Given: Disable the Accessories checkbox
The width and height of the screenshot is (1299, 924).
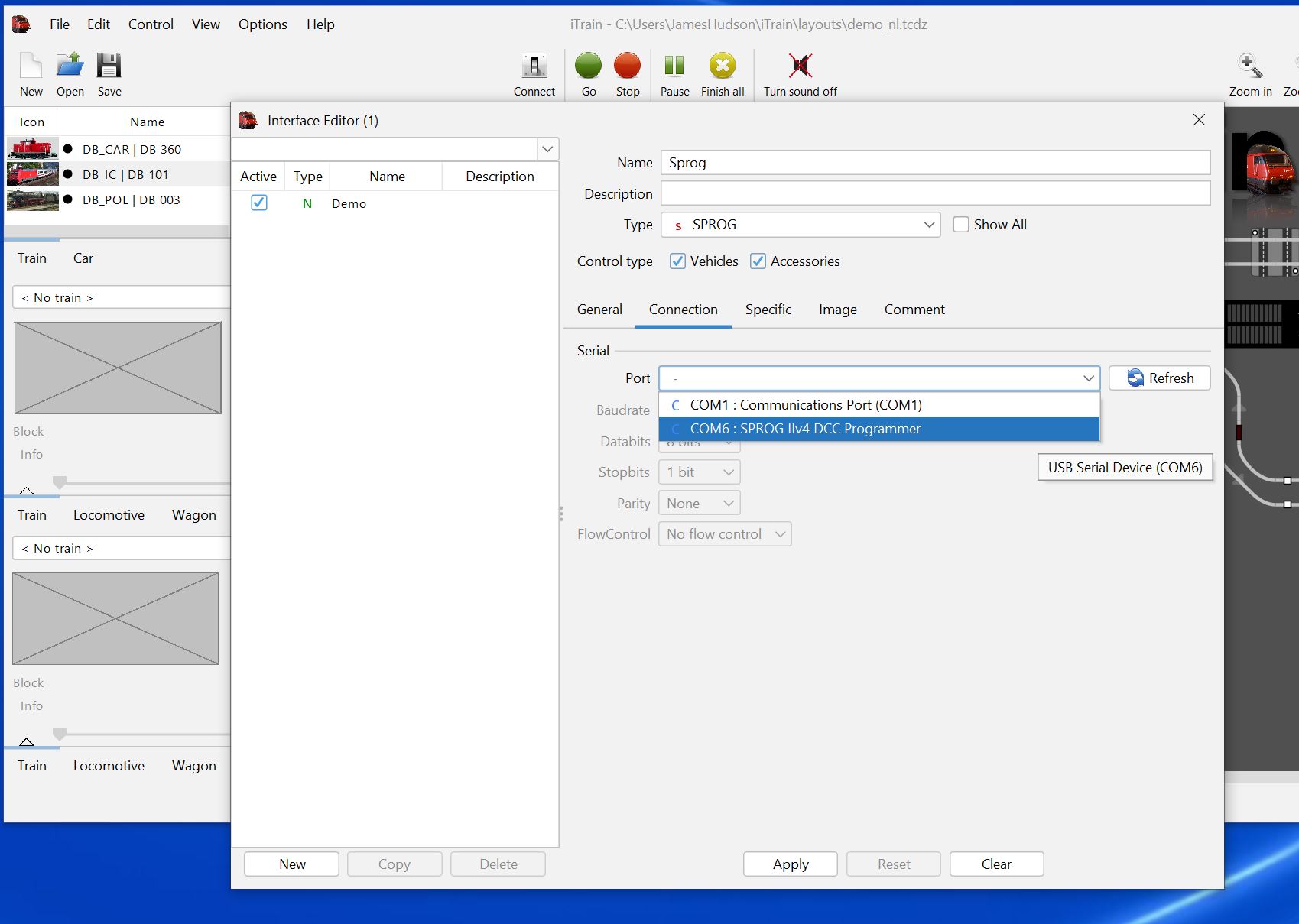Looking at the screenshot, I should click(758, 261).
